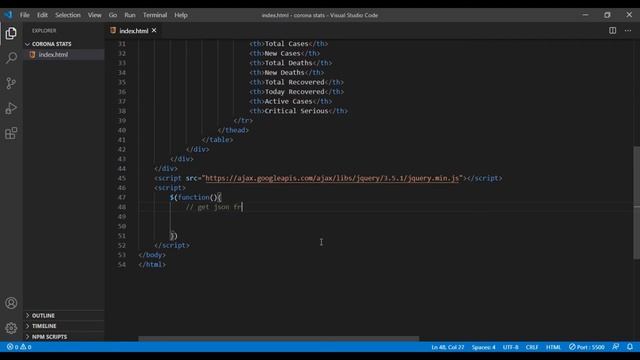Image resolution: width=640 pixels, height=360 pixels.
Task: Click the 'New Deaths' text on line 34
Action: point(284,73)
